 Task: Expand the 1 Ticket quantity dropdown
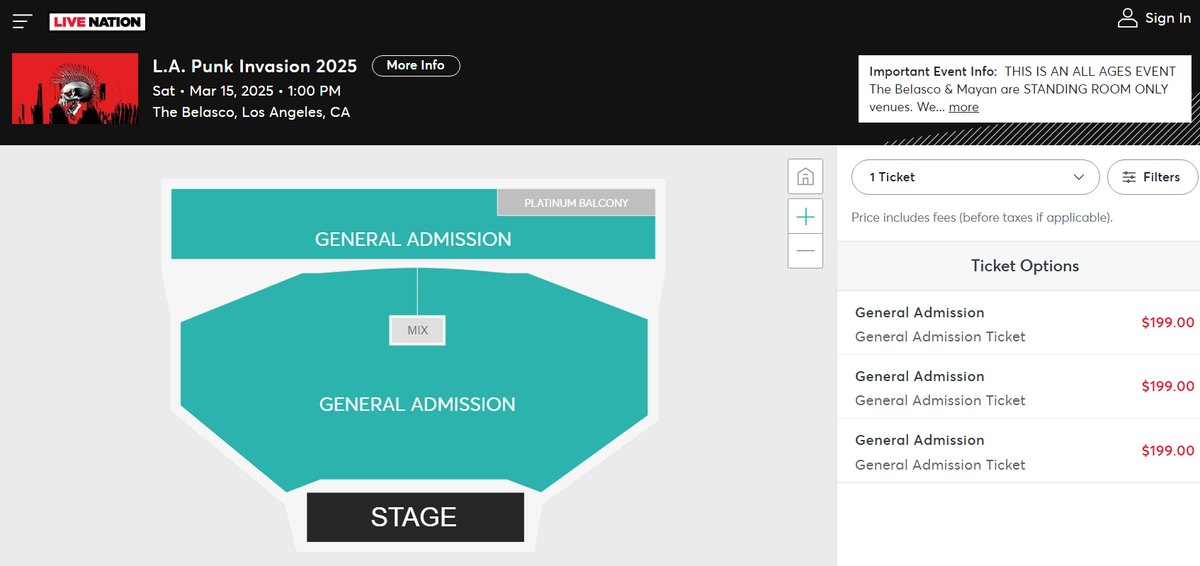pos(969,177)
